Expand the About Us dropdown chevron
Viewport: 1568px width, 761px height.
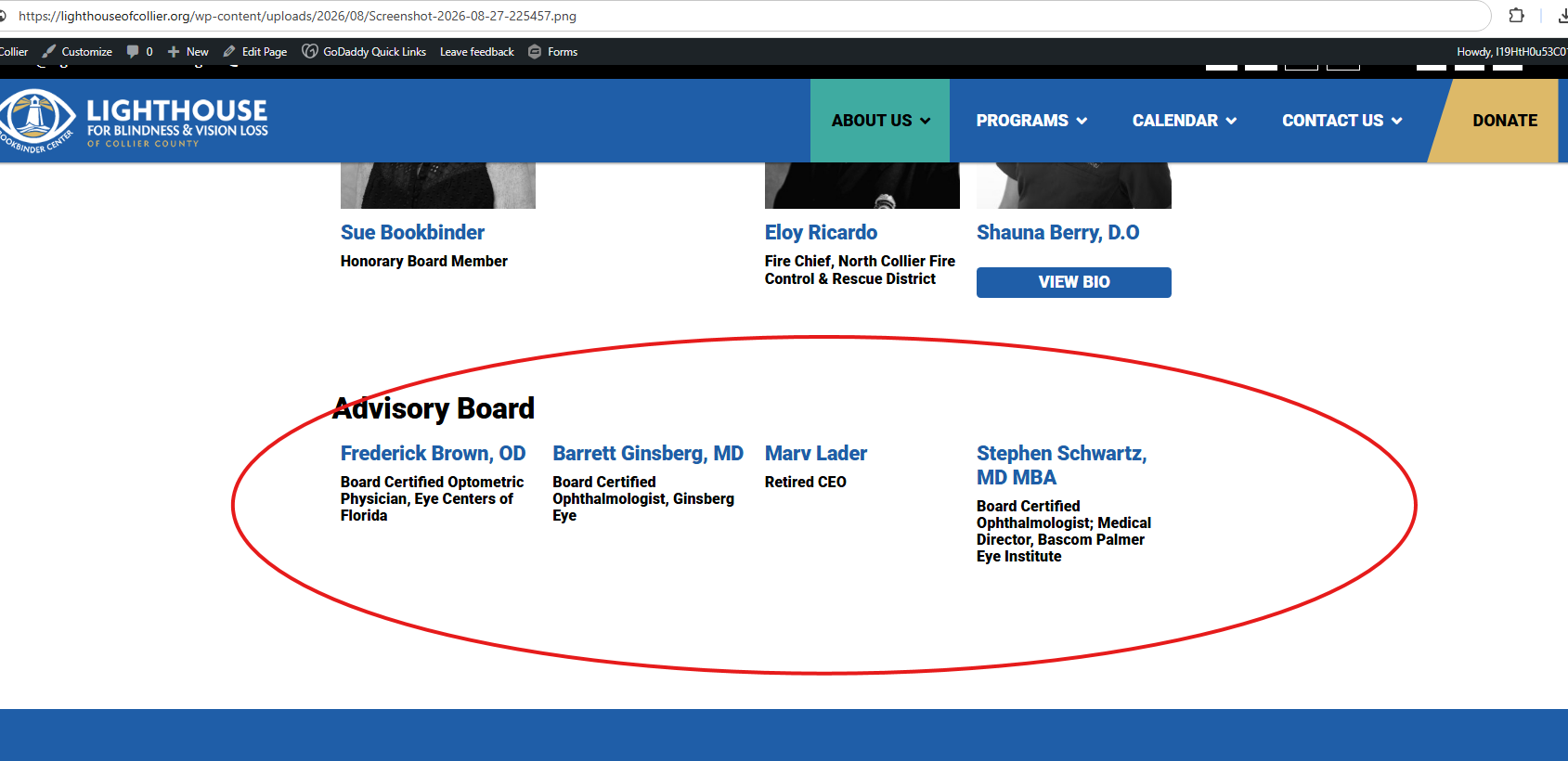[x=926, y=121]
